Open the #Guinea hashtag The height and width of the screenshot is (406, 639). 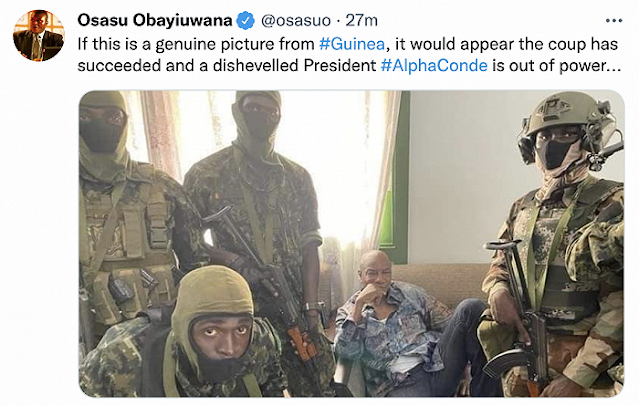point(352,44)
